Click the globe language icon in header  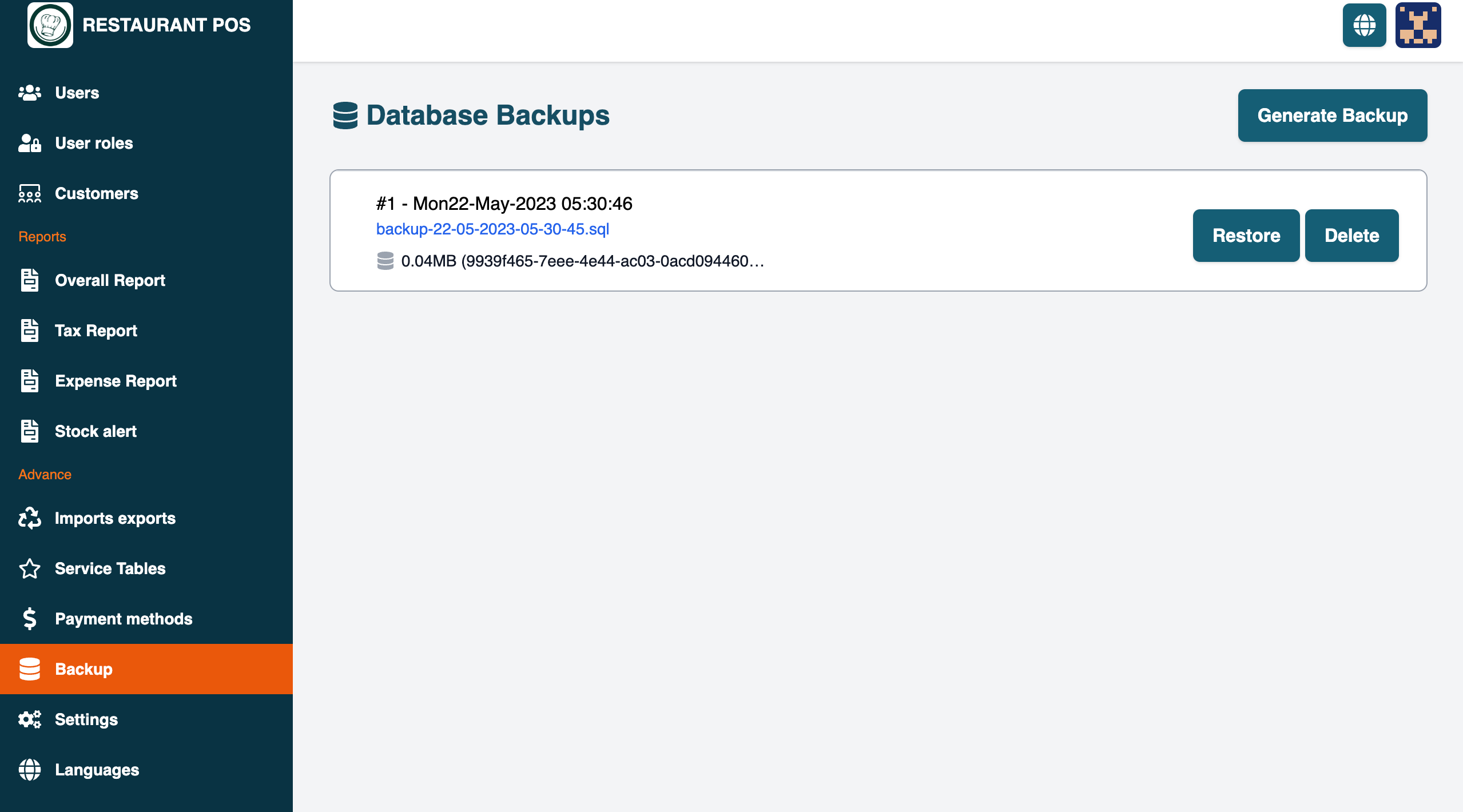tap(1364, 25)
